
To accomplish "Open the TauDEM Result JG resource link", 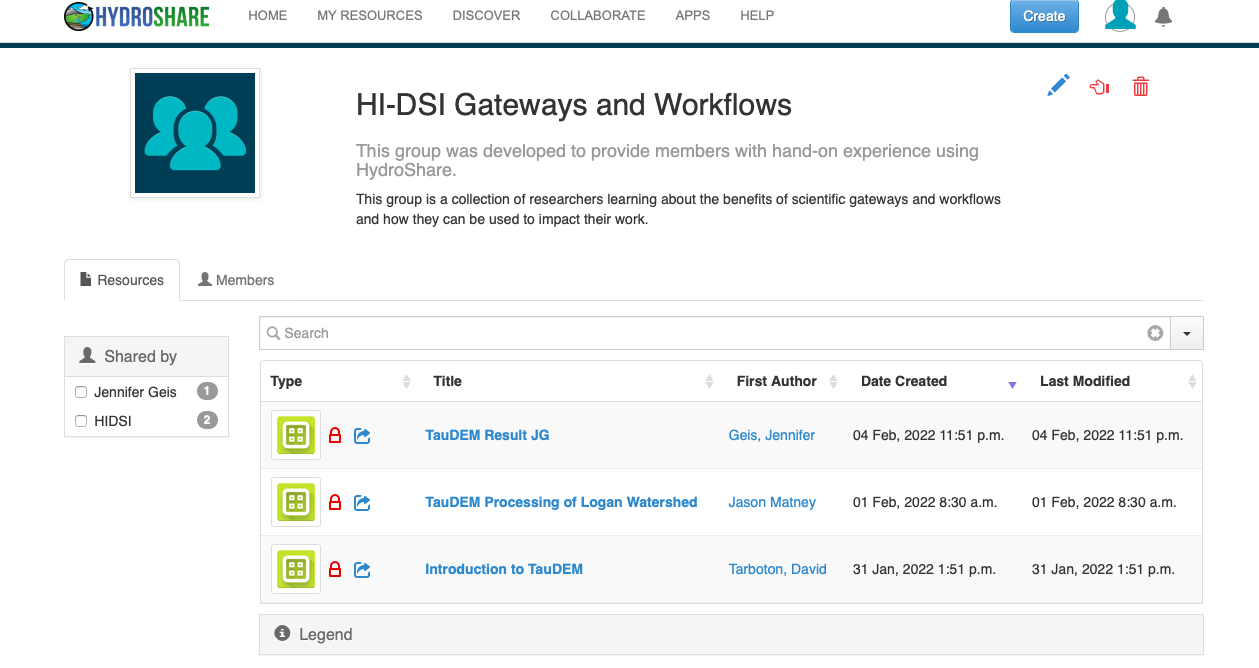I will 487,435.
